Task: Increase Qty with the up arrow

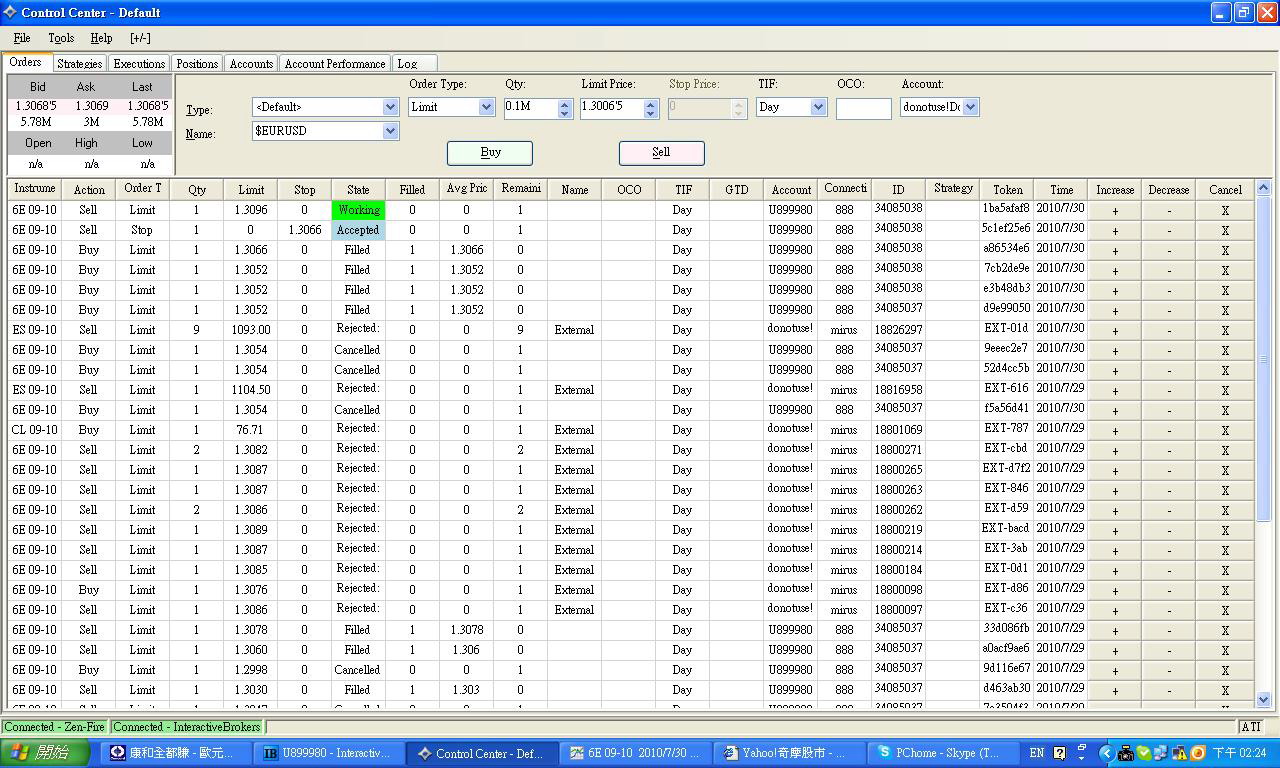Action: 564,102
